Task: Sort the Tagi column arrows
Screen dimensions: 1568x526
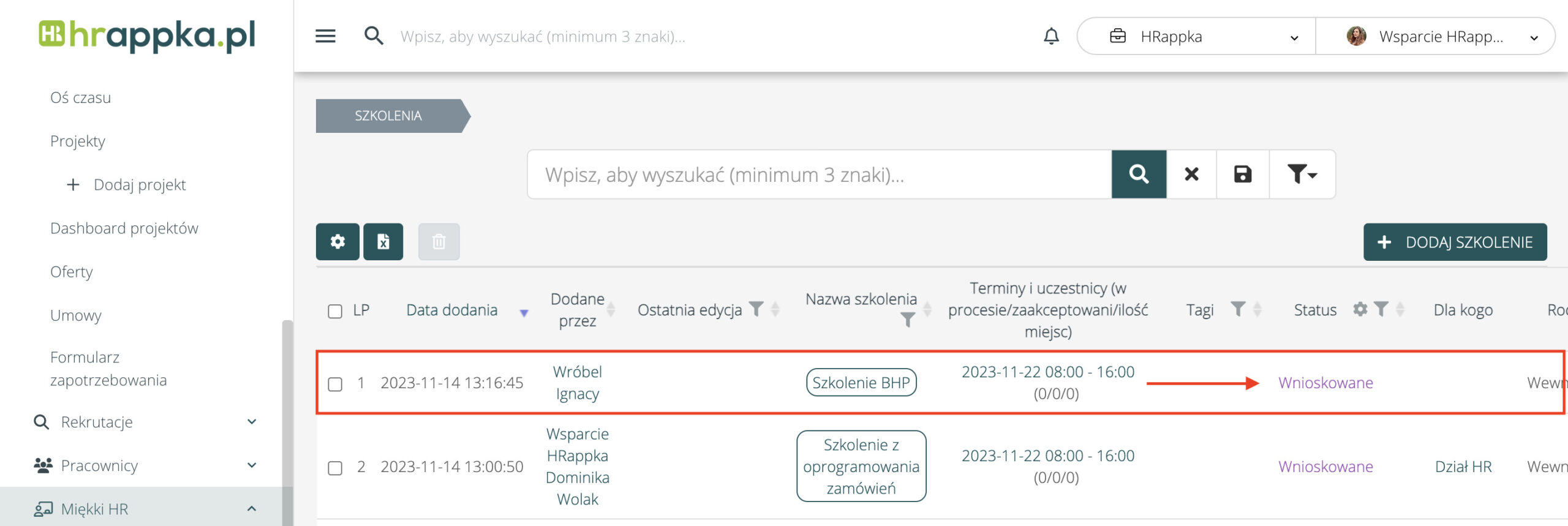Action: [x=1257, y=310]
